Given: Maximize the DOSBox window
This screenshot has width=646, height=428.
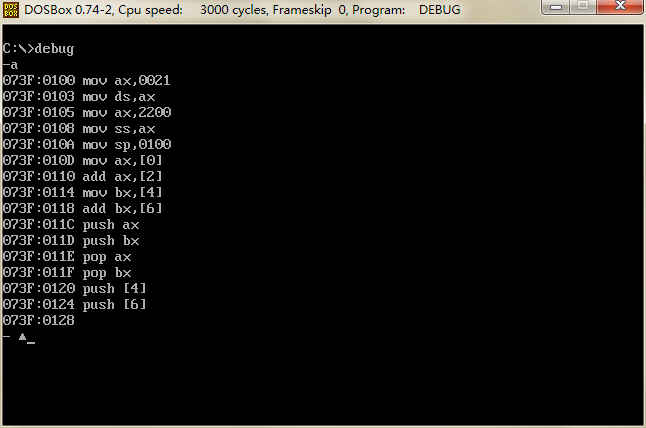Looking at the screenshot, I should 583,7.
